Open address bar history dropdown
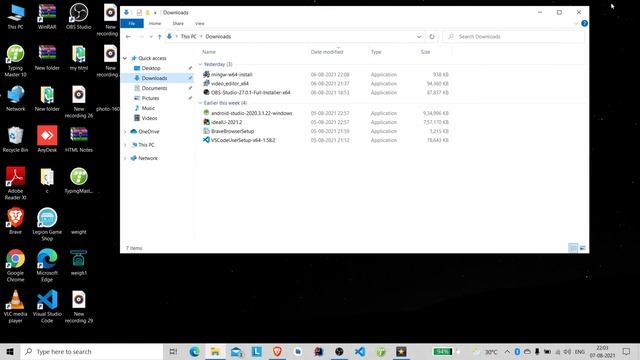 [419, 36]
